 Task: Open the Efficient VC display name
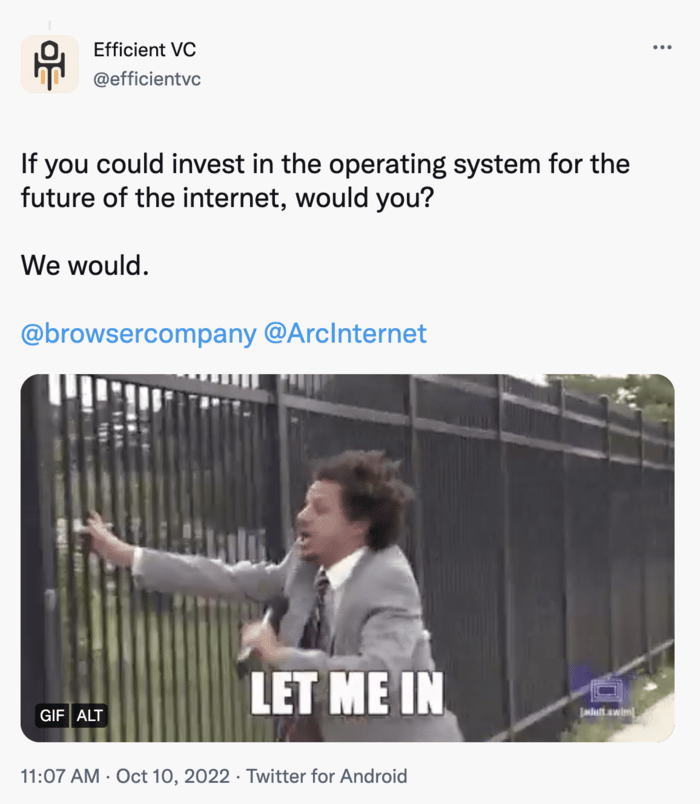[145, 50]
